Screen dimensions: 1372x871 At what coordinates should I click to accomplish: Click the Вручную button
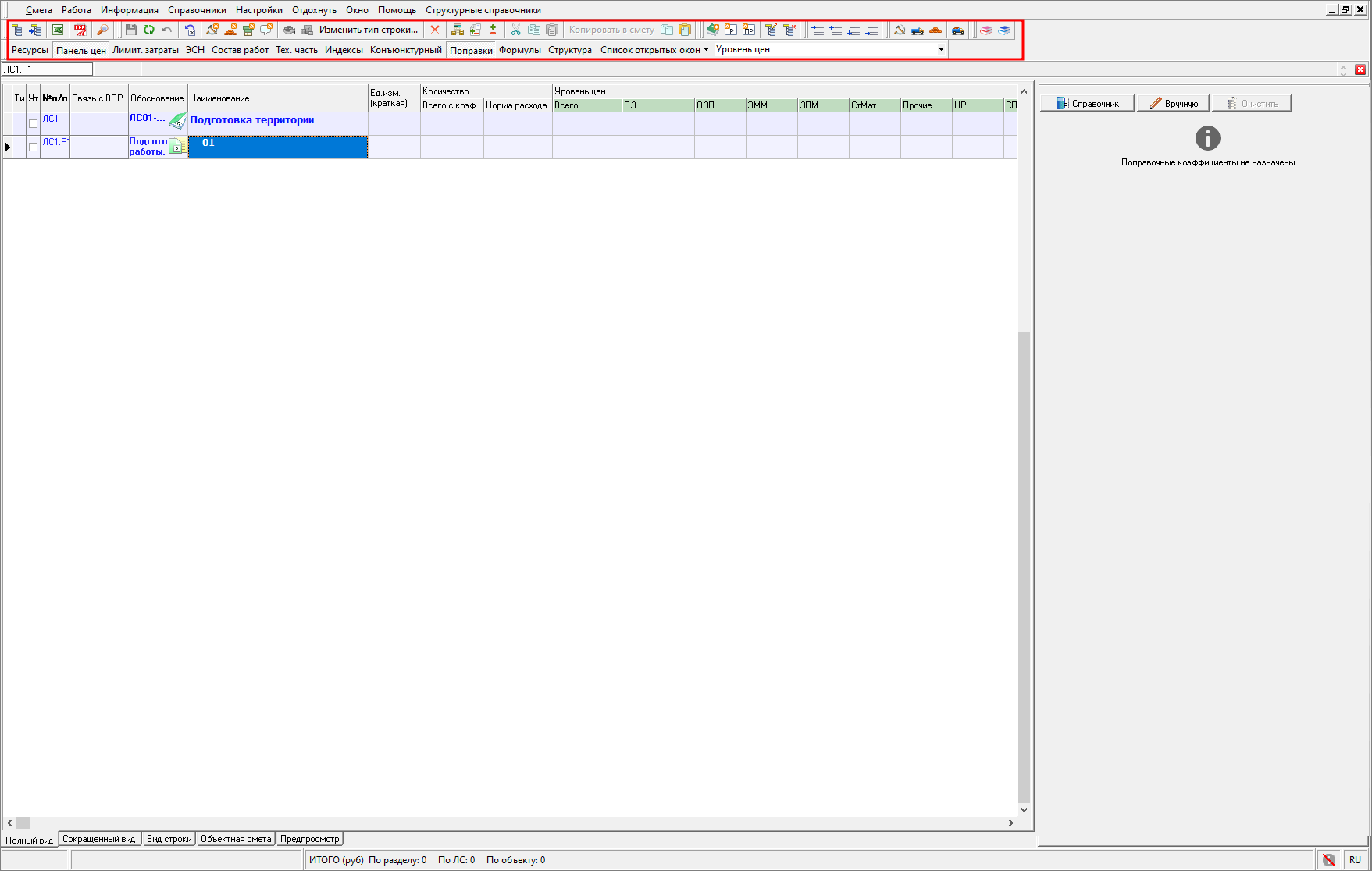click(1173, 103)
